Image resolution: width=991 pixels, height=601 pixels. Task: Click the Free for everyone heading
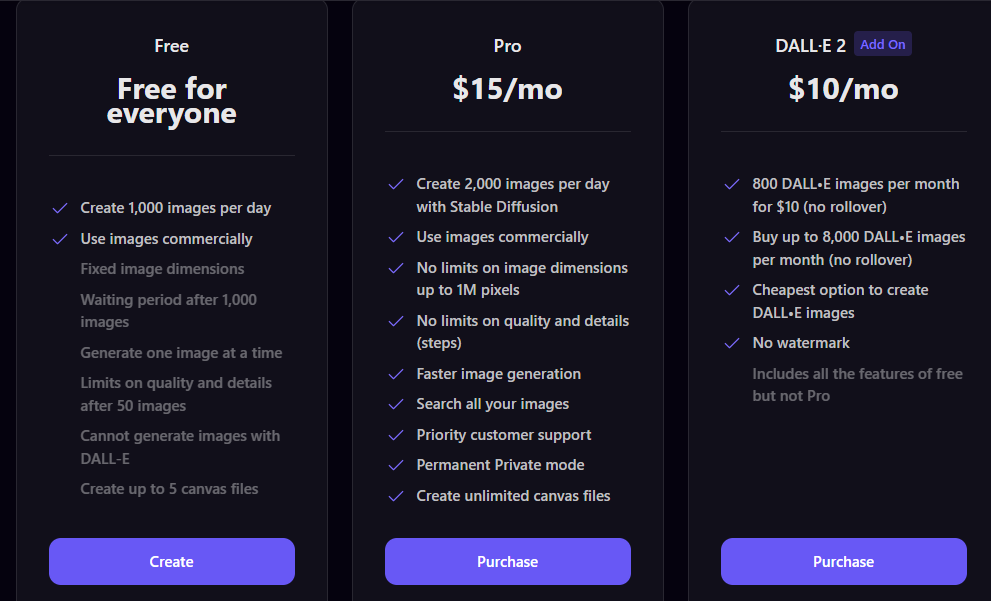[x=172, y=101]
